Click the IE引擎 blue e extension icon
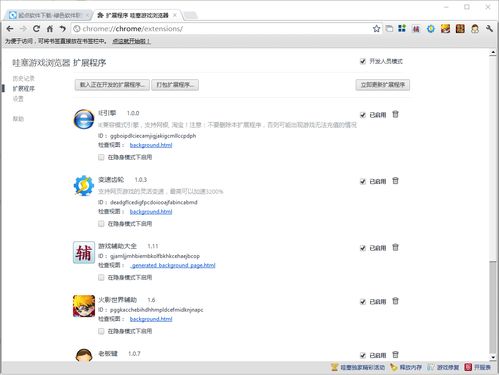This screenshot has width=499, height=375. pos(84,119)
